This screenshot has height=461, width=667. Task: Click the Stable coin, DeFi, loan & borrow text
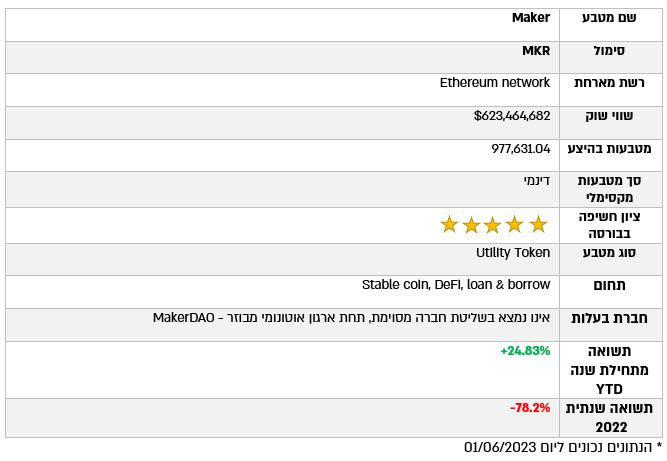point(455,285)
